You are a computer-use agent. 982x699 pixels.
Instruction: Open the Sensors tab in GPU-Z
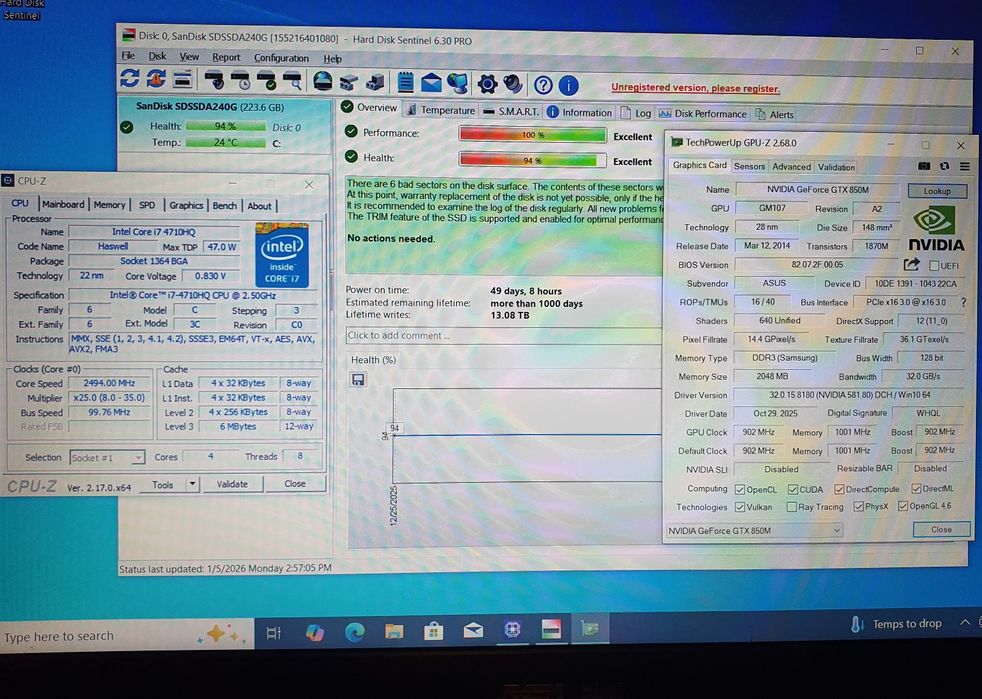point(749,167)
